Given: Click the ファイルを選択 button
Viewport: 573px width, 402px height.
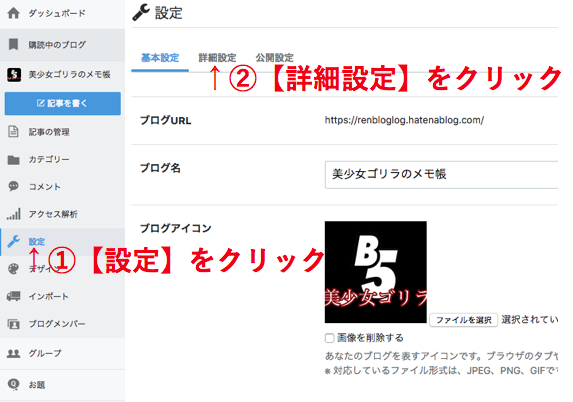Looking at the screenshot, I should (x=463, y=320).
